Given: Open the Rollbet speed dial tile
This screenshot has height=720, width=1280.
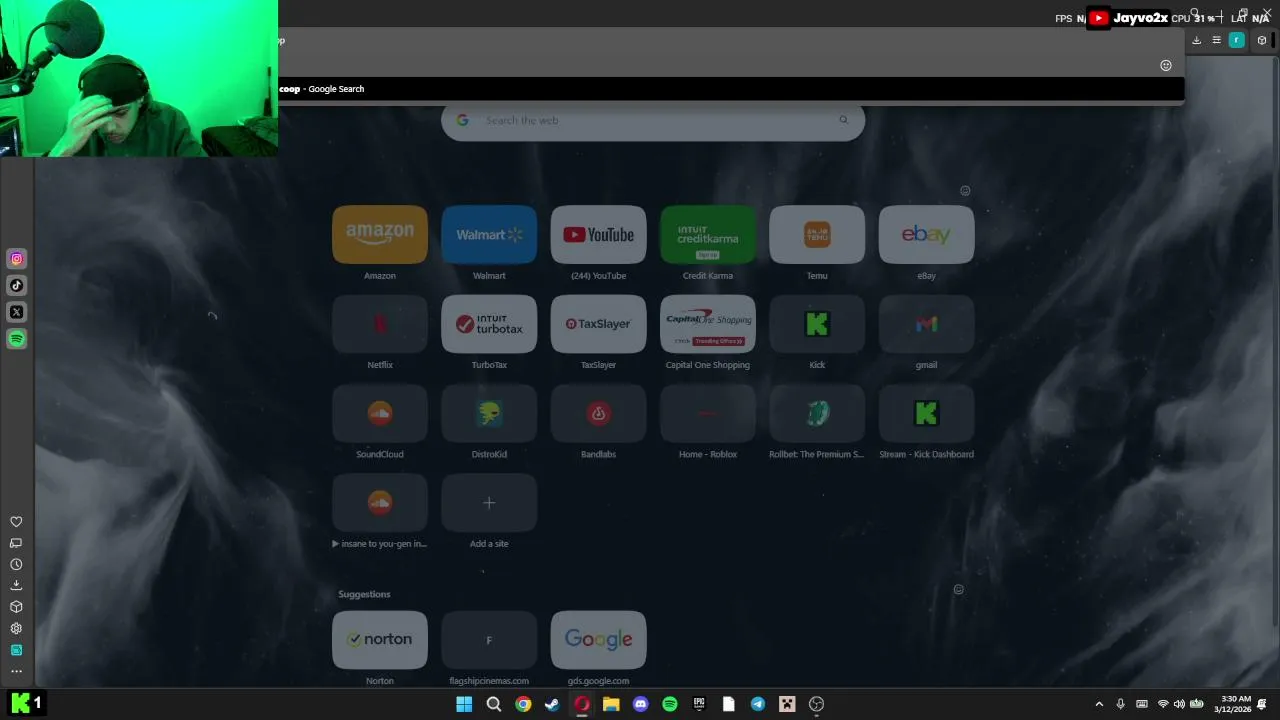Looking at the screenshot, I should click(x=817, y=413).
